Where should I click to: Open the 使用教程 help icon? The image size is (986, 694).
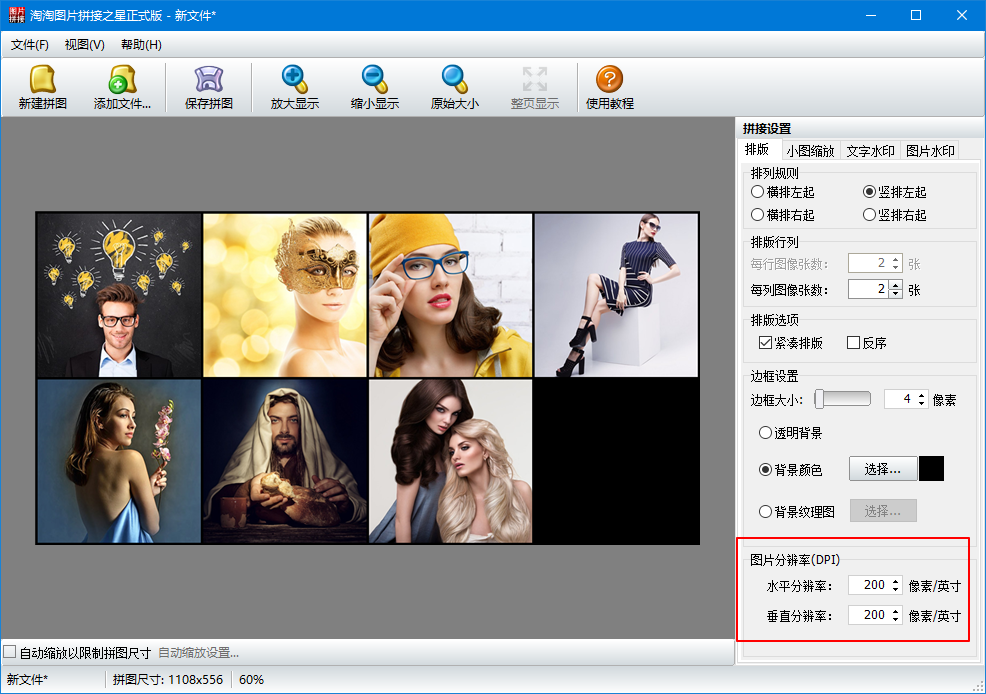click(x=609, y=87)
